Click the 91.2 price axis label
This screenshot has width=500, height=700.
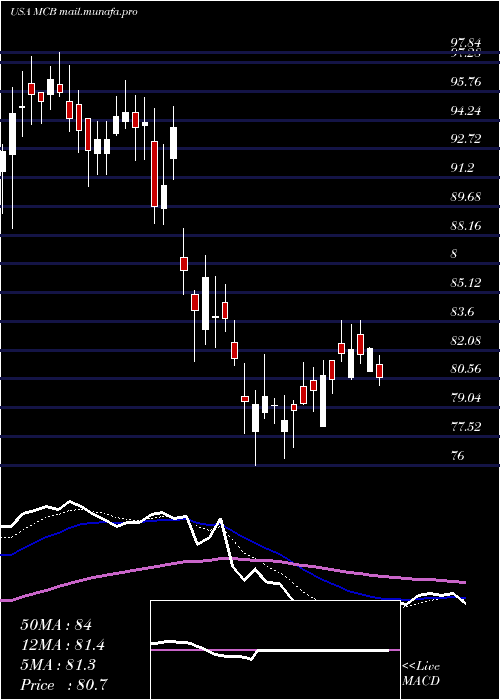point(462,167)
